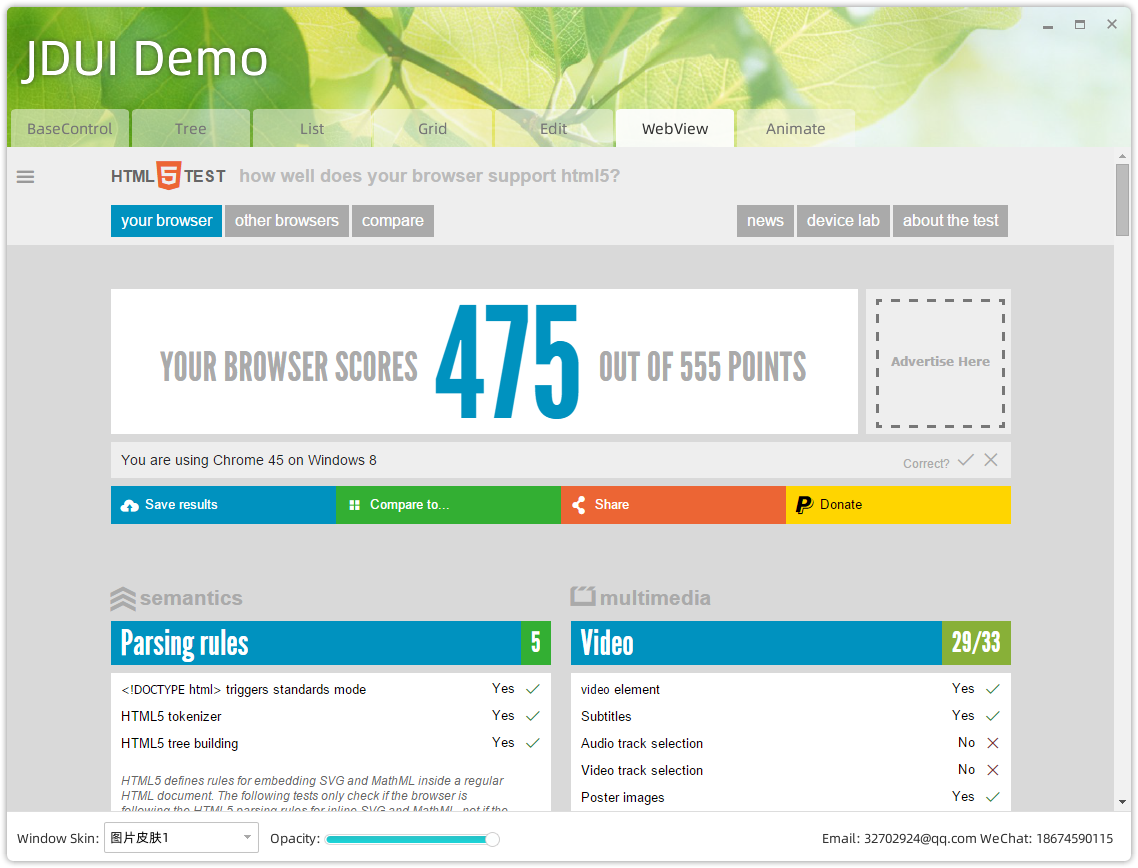Reject browser detection with the X icon

[x=991, y=460]
